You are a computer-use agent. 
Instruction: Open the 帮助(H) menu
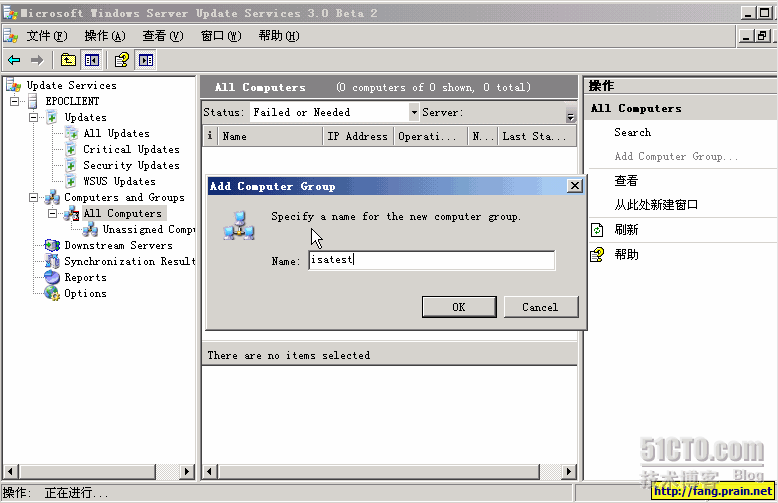tap(279, 36)
